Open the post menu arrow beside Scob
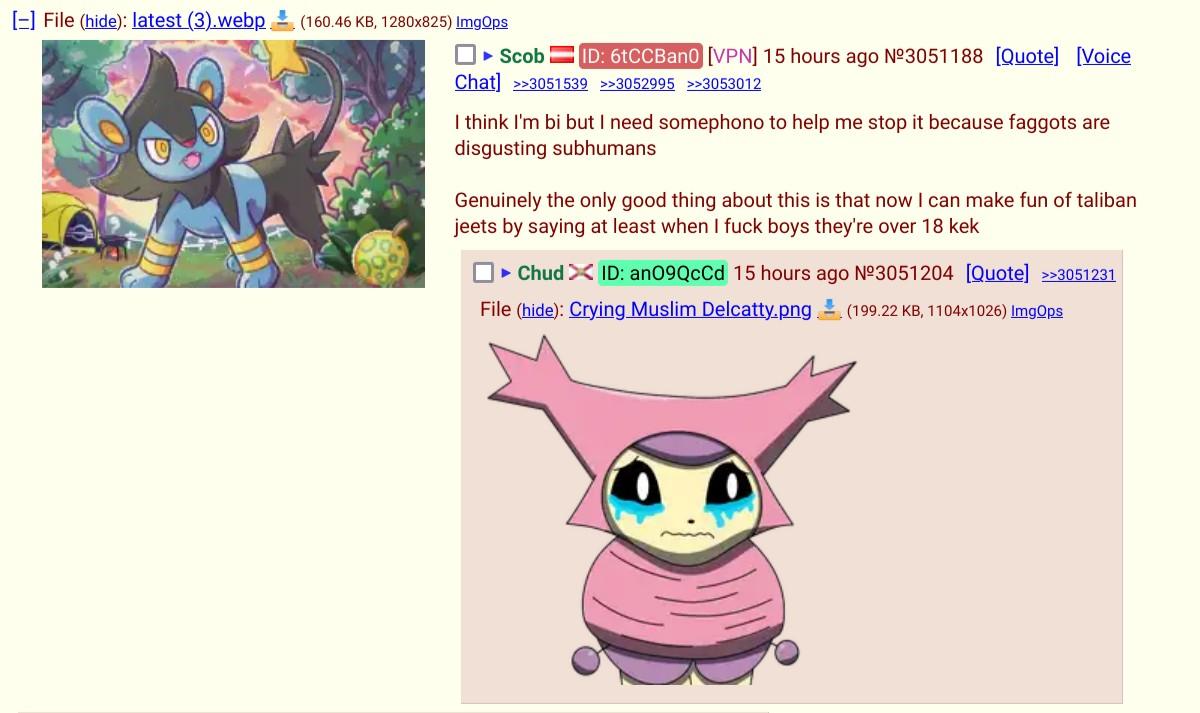This screenshot has height=713, width=1200. 488,56
